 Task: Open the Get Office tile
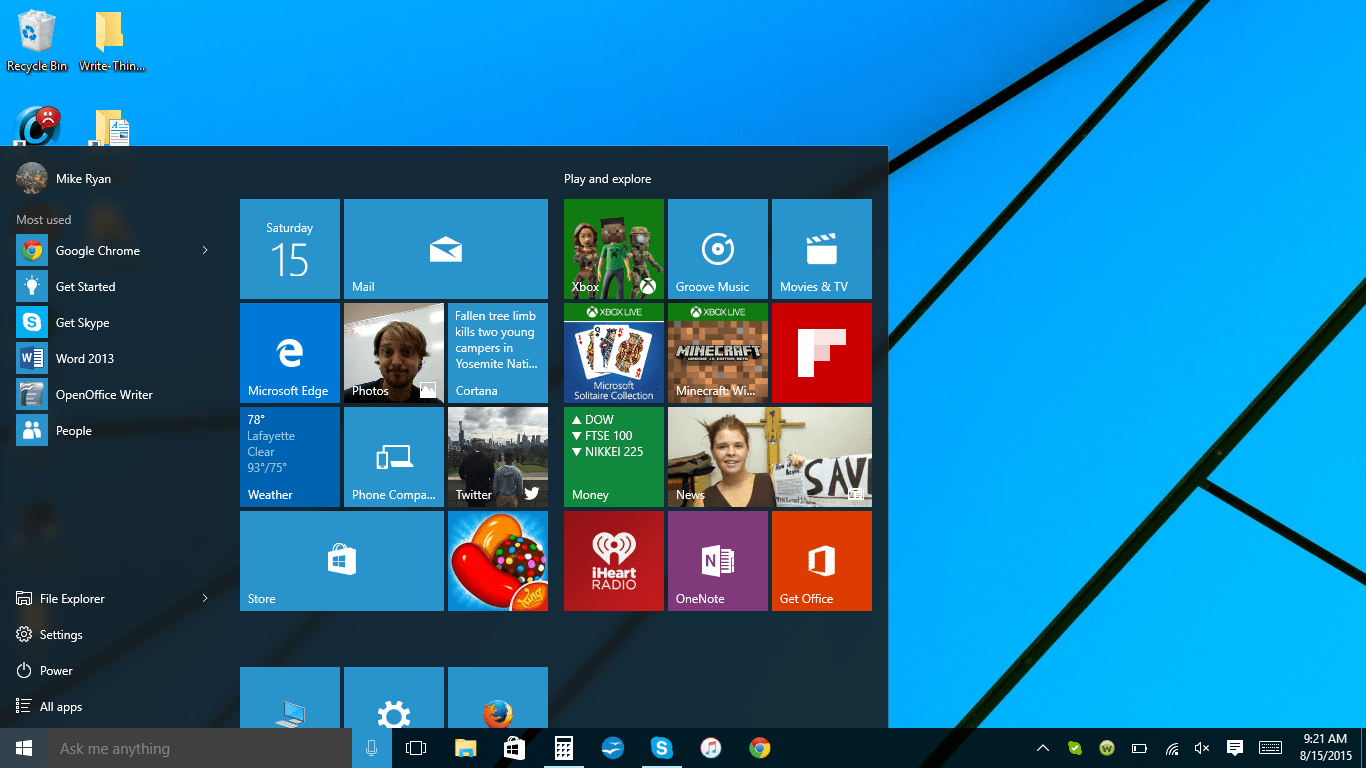tap(822, 561)
